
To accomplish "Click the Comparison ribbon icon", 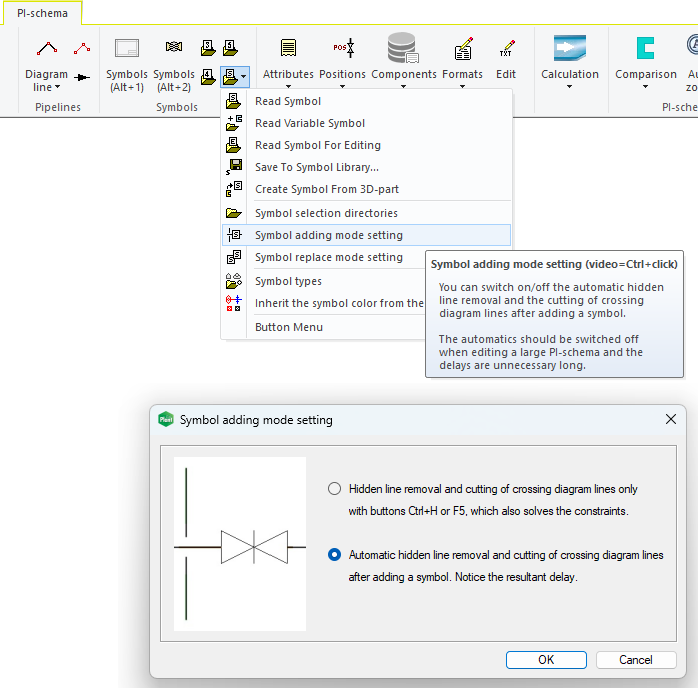I will [x=645, y=48].
